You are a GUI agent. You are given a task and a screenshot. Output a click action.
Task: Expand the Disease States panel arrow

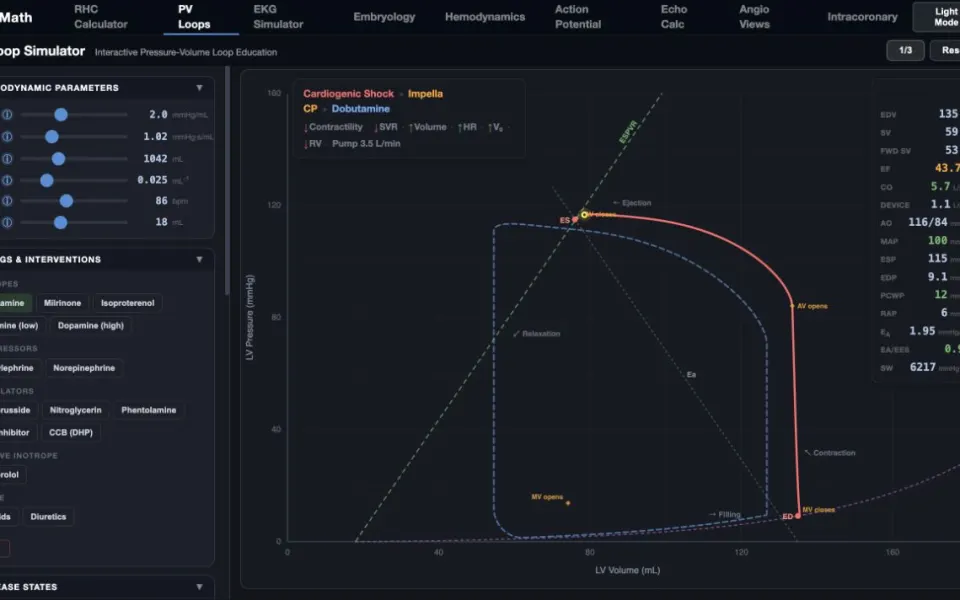[199, 587]
